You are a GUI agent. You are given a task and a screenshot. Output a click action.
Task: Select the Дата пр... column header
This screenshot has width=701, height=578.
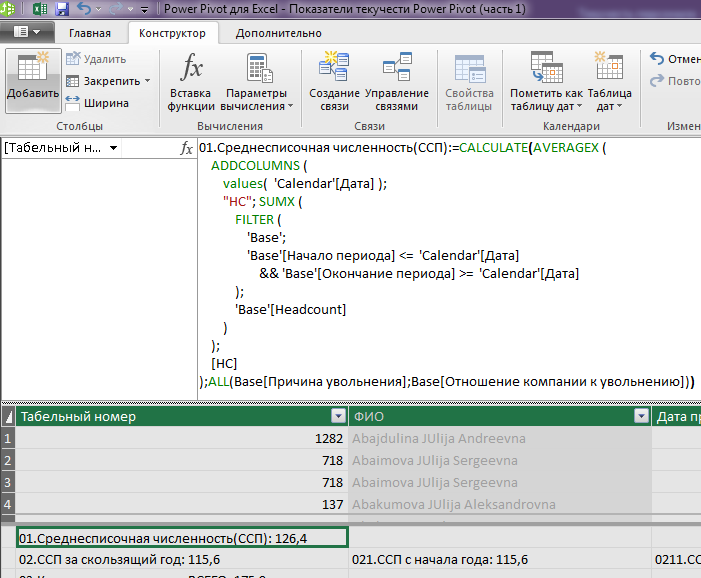tap(676, 416)
